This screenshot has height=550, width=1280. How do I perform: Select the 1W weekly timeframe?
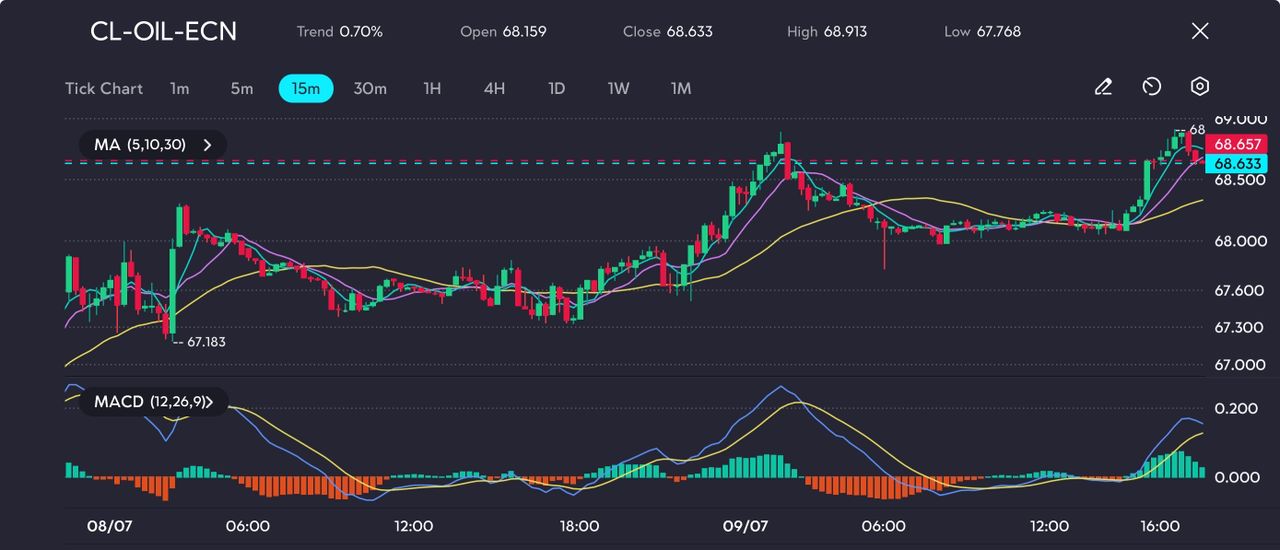[x=619, y=88]
